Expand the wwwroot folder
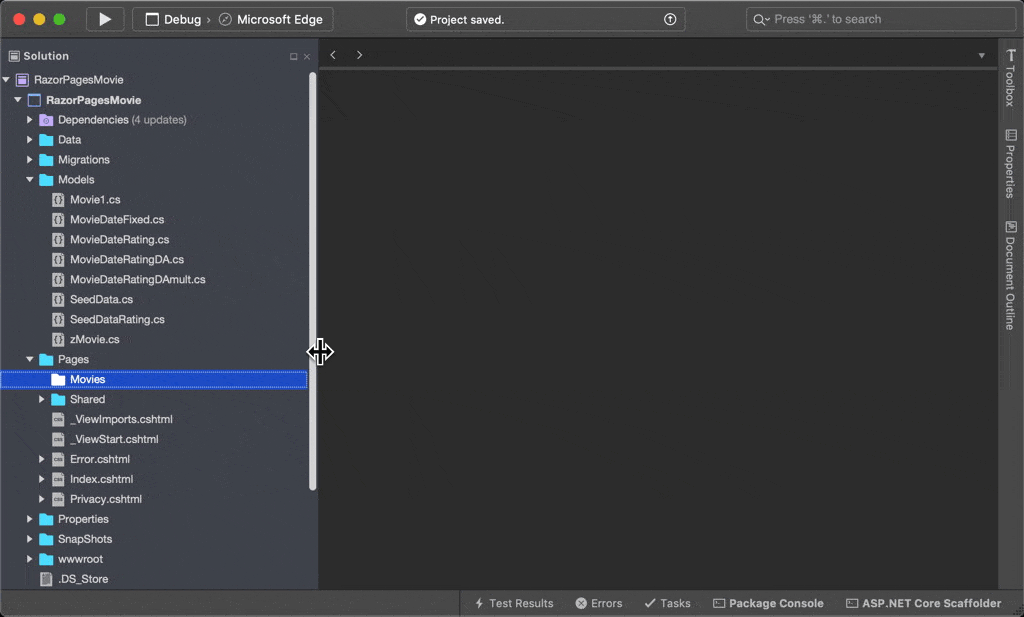Screen dimensions: 1024x617 (x=30, y=559)
